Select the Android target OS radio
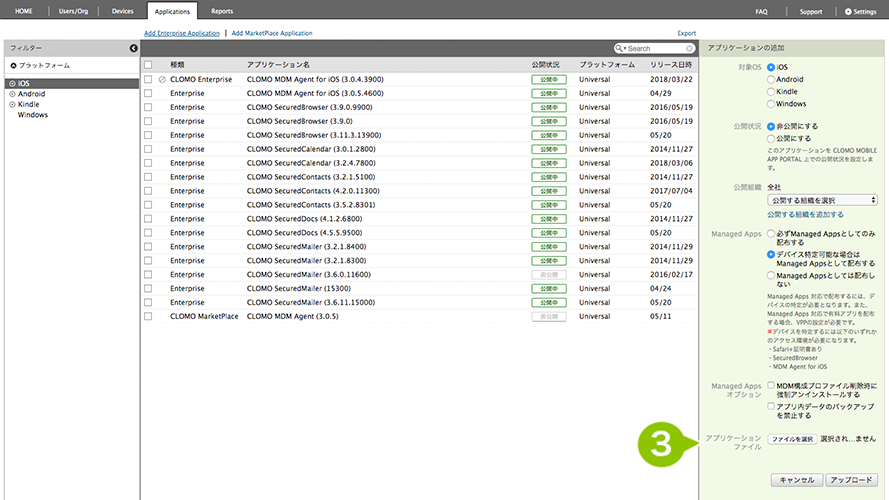Screen dimensions: 889x500 click(771, 80)
